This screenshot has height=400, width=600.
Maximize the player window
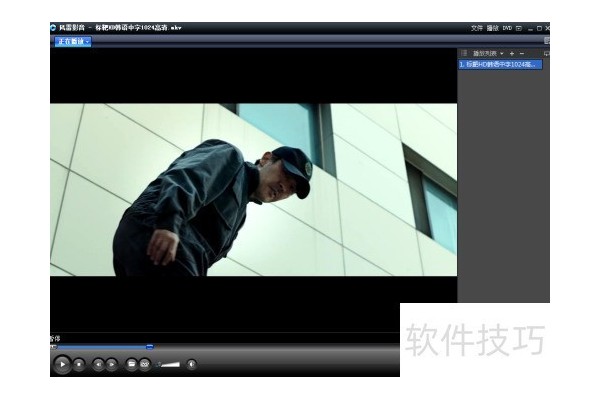point(540,28)
